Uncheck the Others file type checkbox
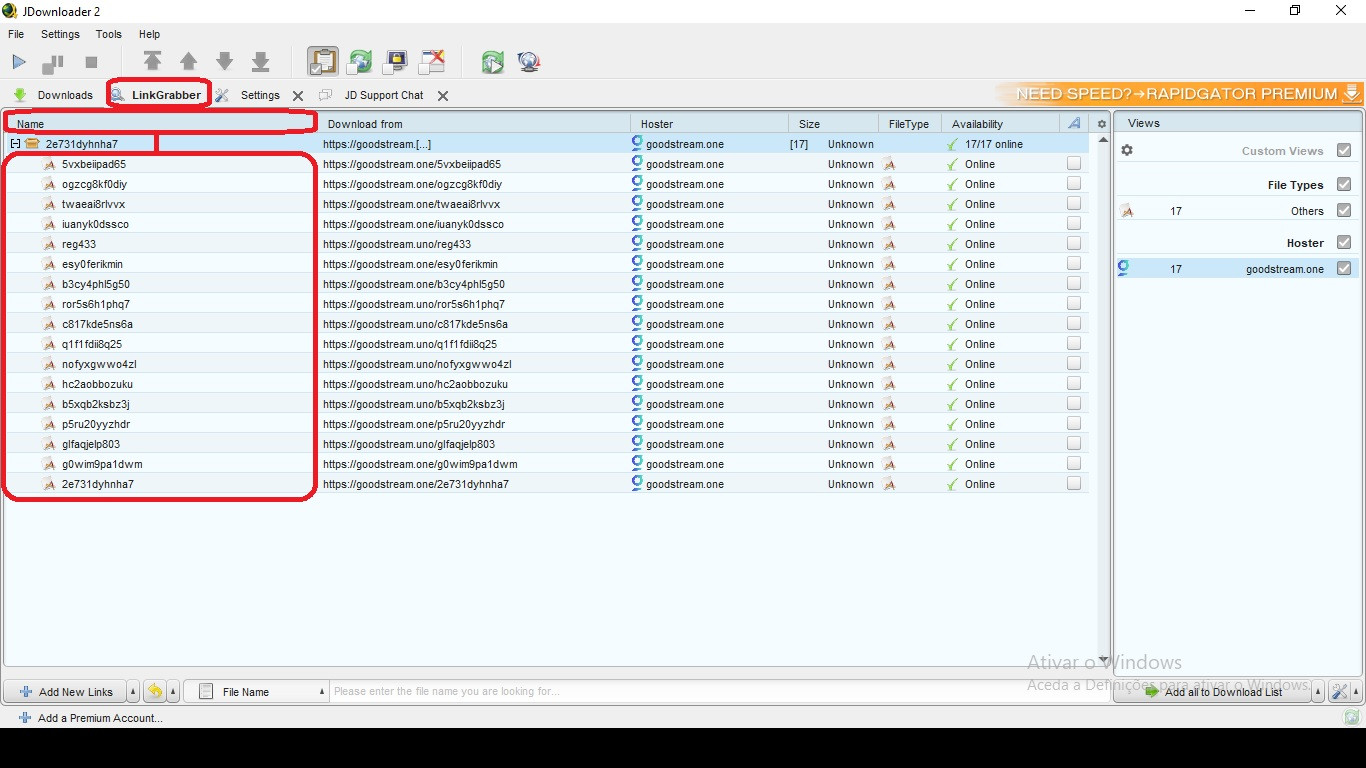Image resolution: width=1366 pixels, height=768 pixels. [x=1344, y=211]
